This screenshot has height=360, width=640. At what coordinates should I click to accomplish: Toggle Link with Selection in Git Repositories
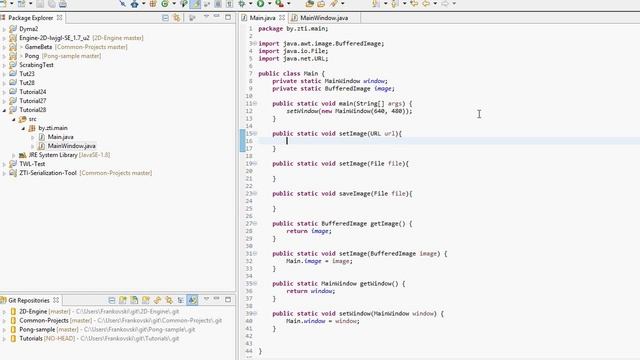169,300
